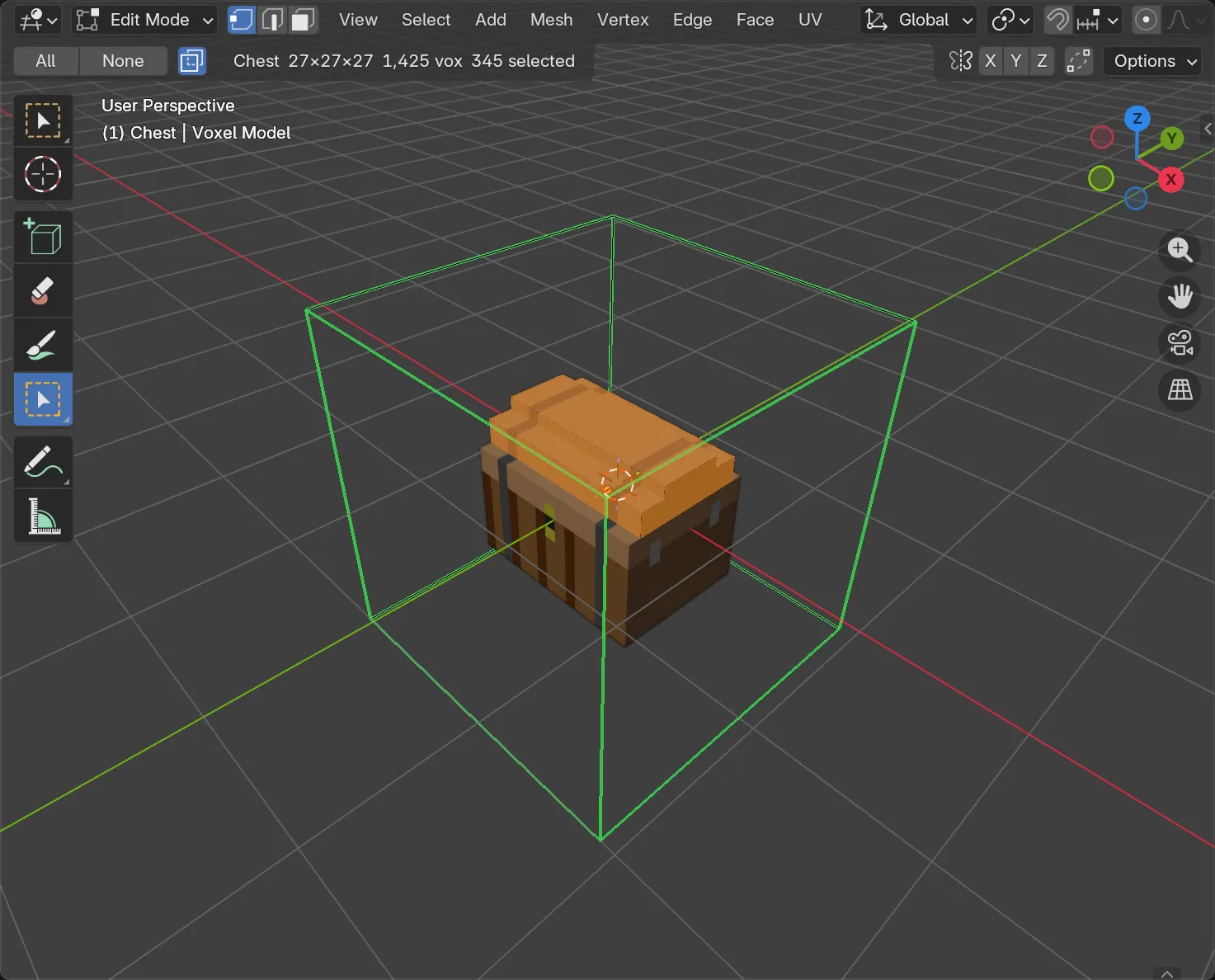This screenshot has height=980, width=1215.
Task: Open the Edit Mode dropdown
Action: pyautogui.click(x=144, y=20)
